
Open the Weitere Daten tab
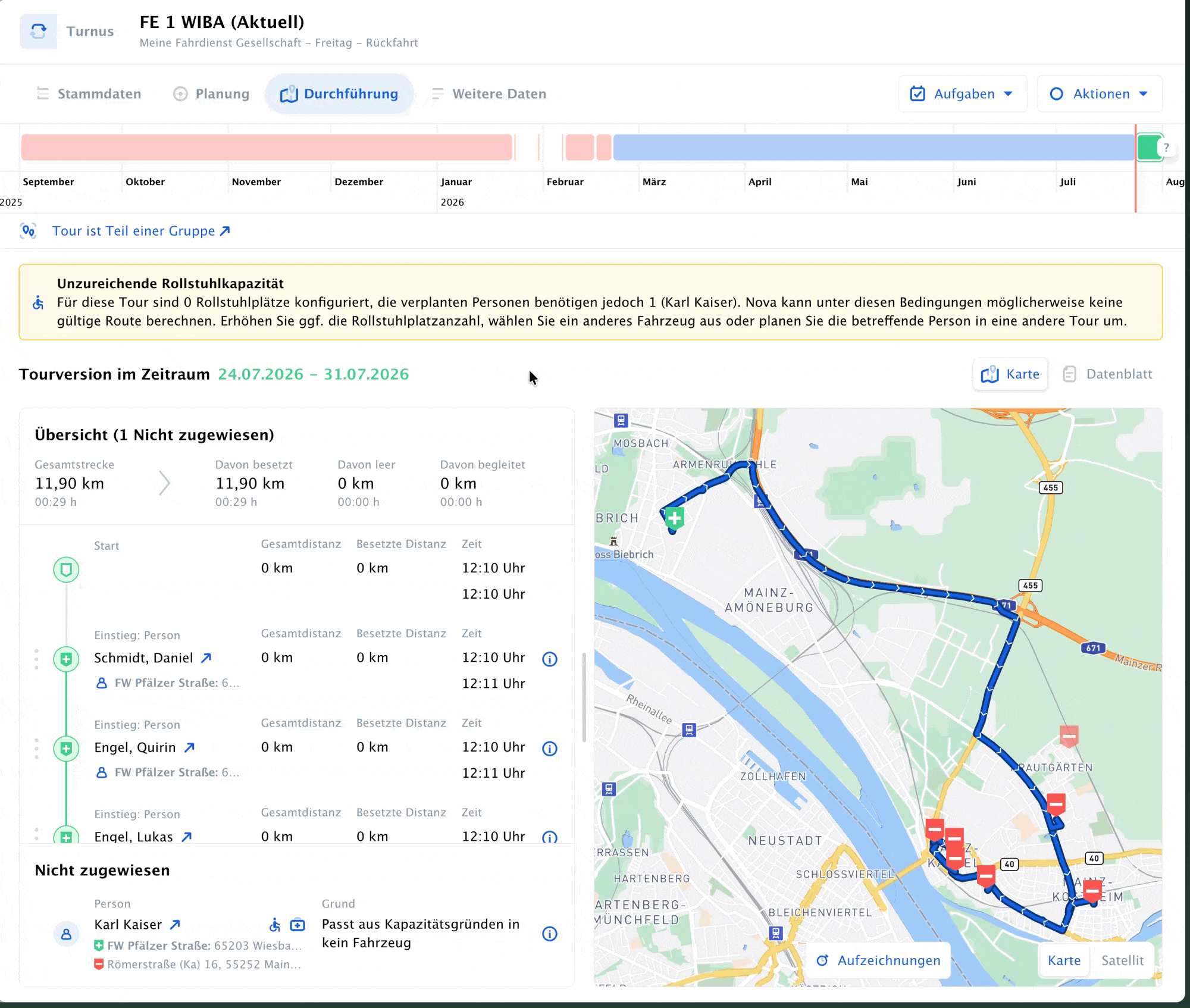(x=489, y=94)
